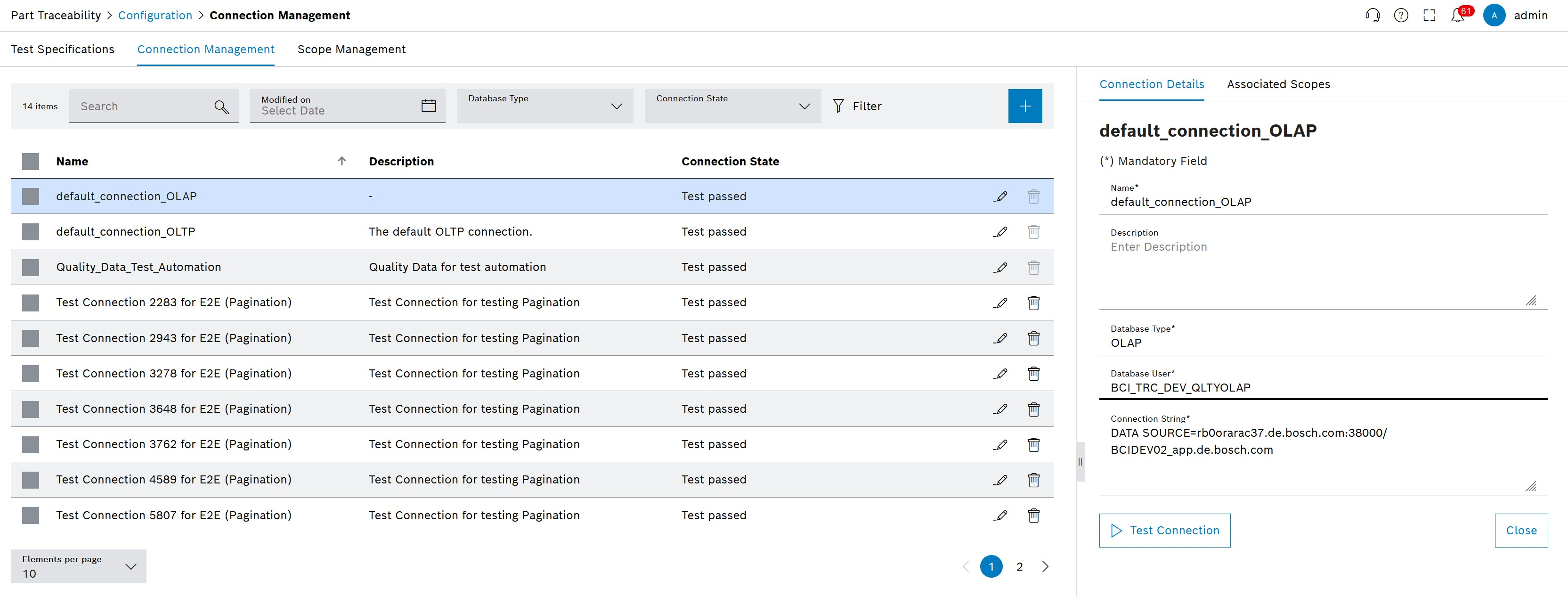Go to next page chevron

coord(1045,566)
